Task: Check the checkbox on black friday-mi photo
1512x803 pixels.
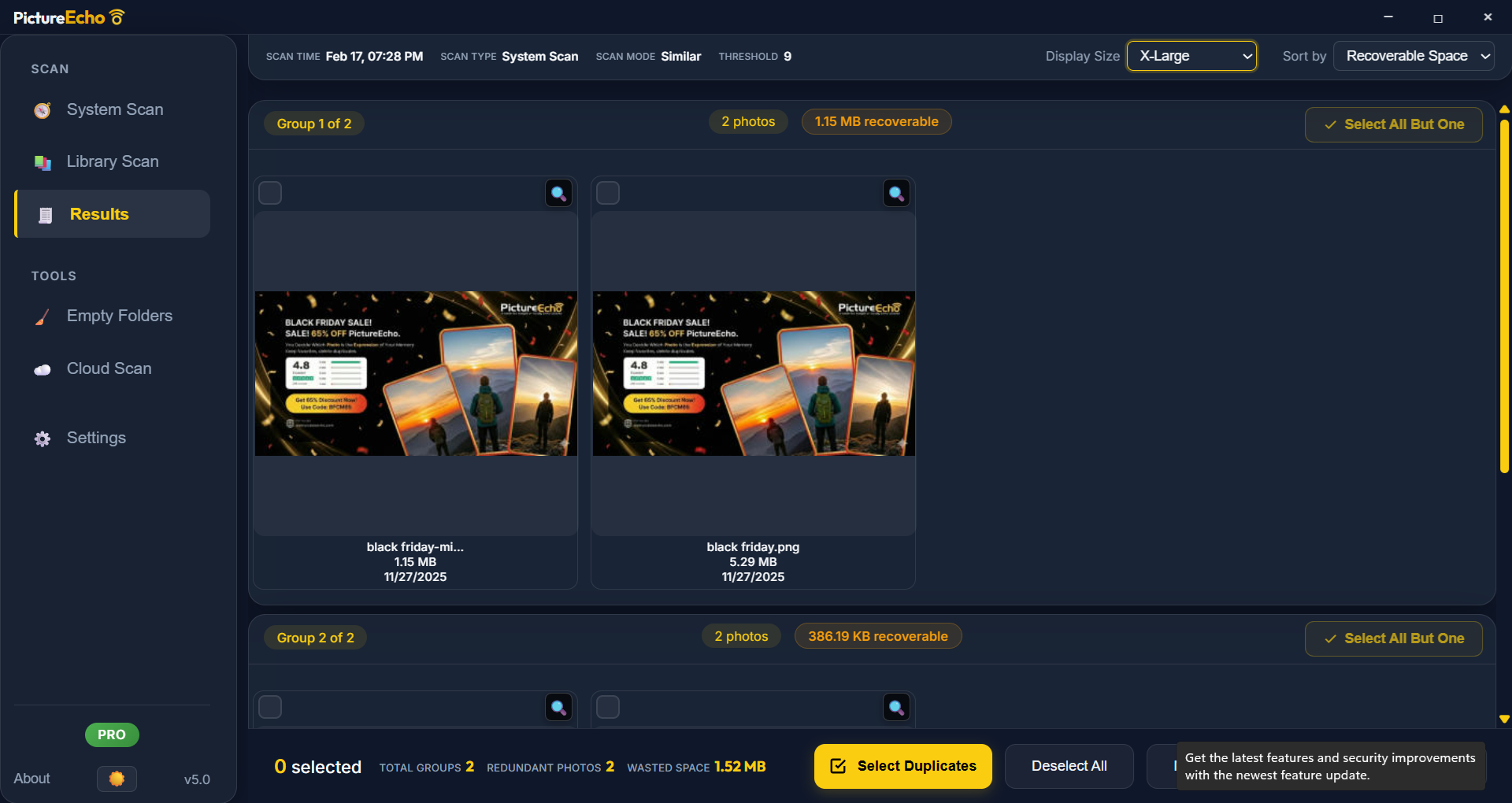Action: click(x=269, y=192)
